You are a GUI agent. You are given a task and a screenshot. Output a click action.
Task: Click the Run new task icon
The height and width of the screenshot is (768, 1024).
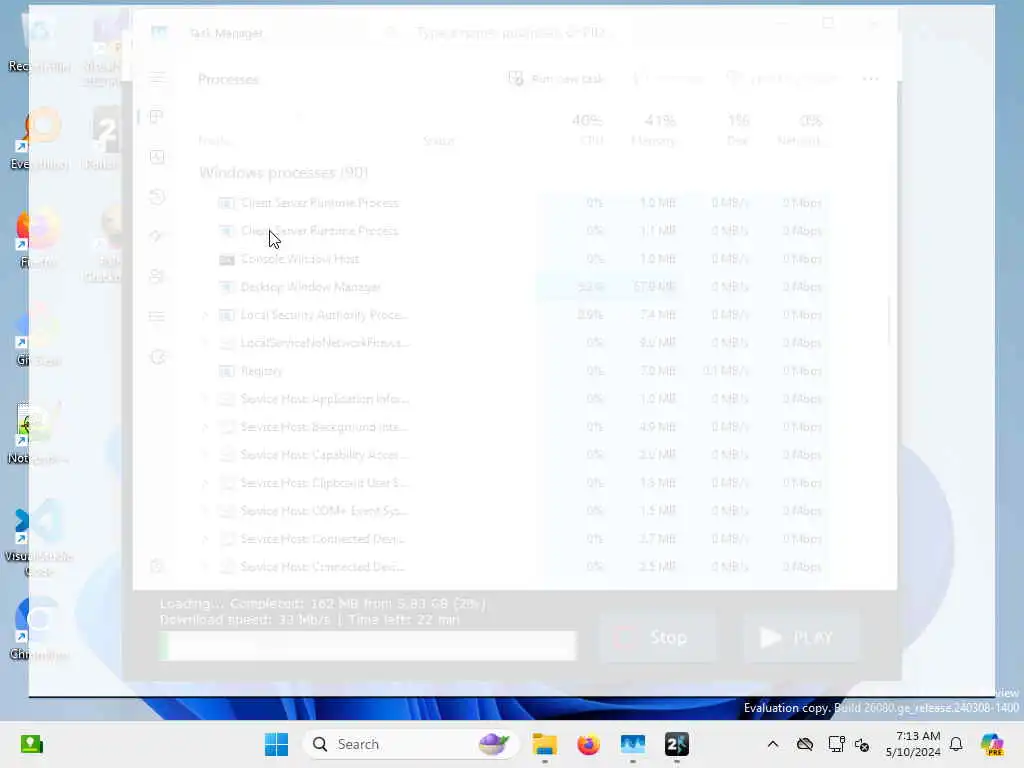pos(516,79)
